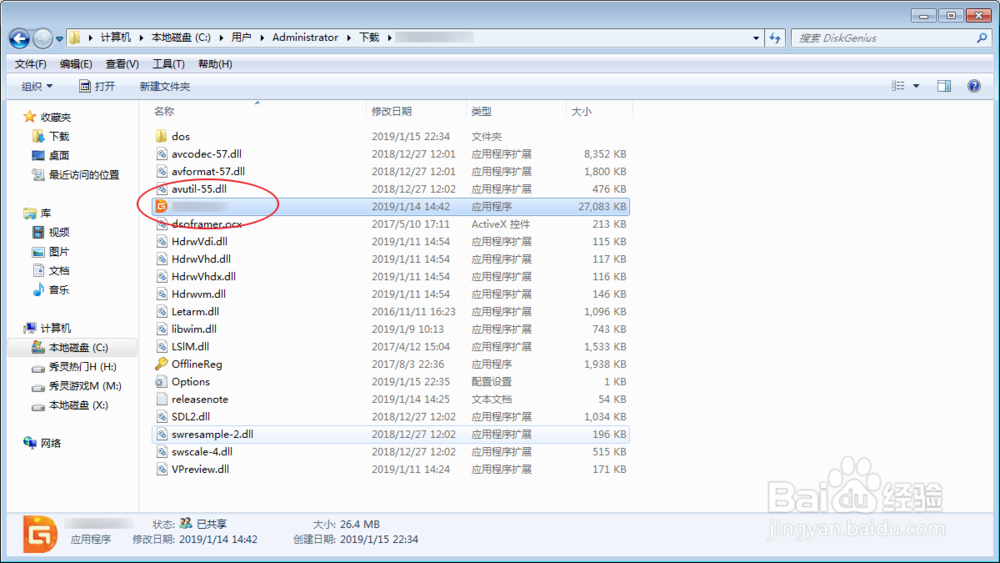Click the Options config file icon

click(161, 381)
